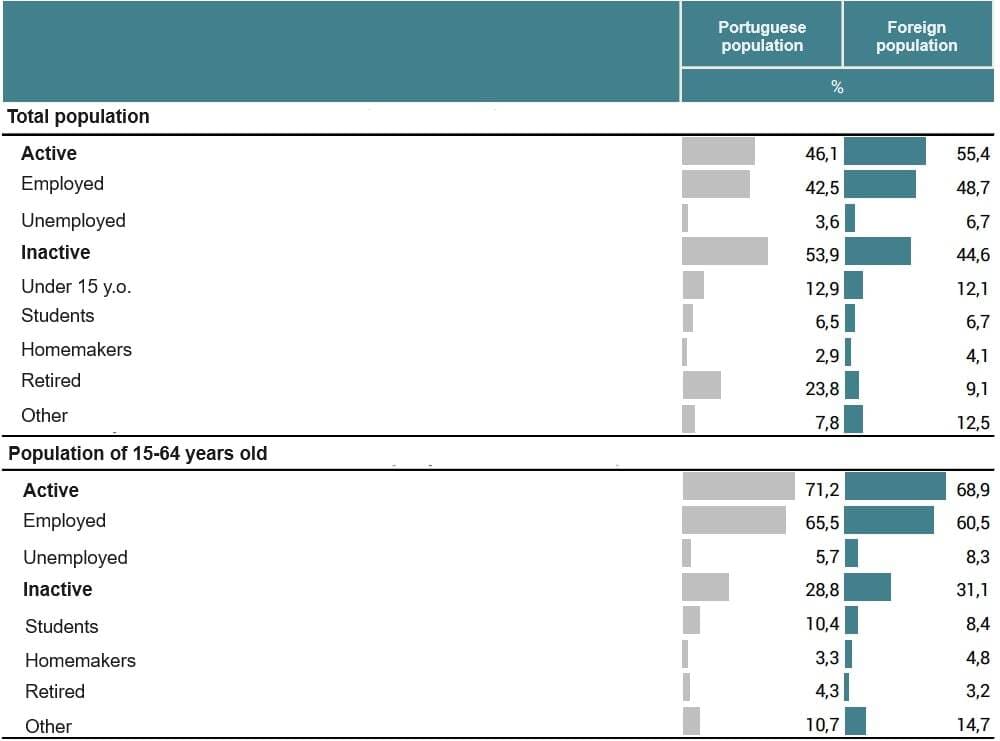Select the value 14,7 in Foreign column
Screen dimensions: 1000x741
973,726
